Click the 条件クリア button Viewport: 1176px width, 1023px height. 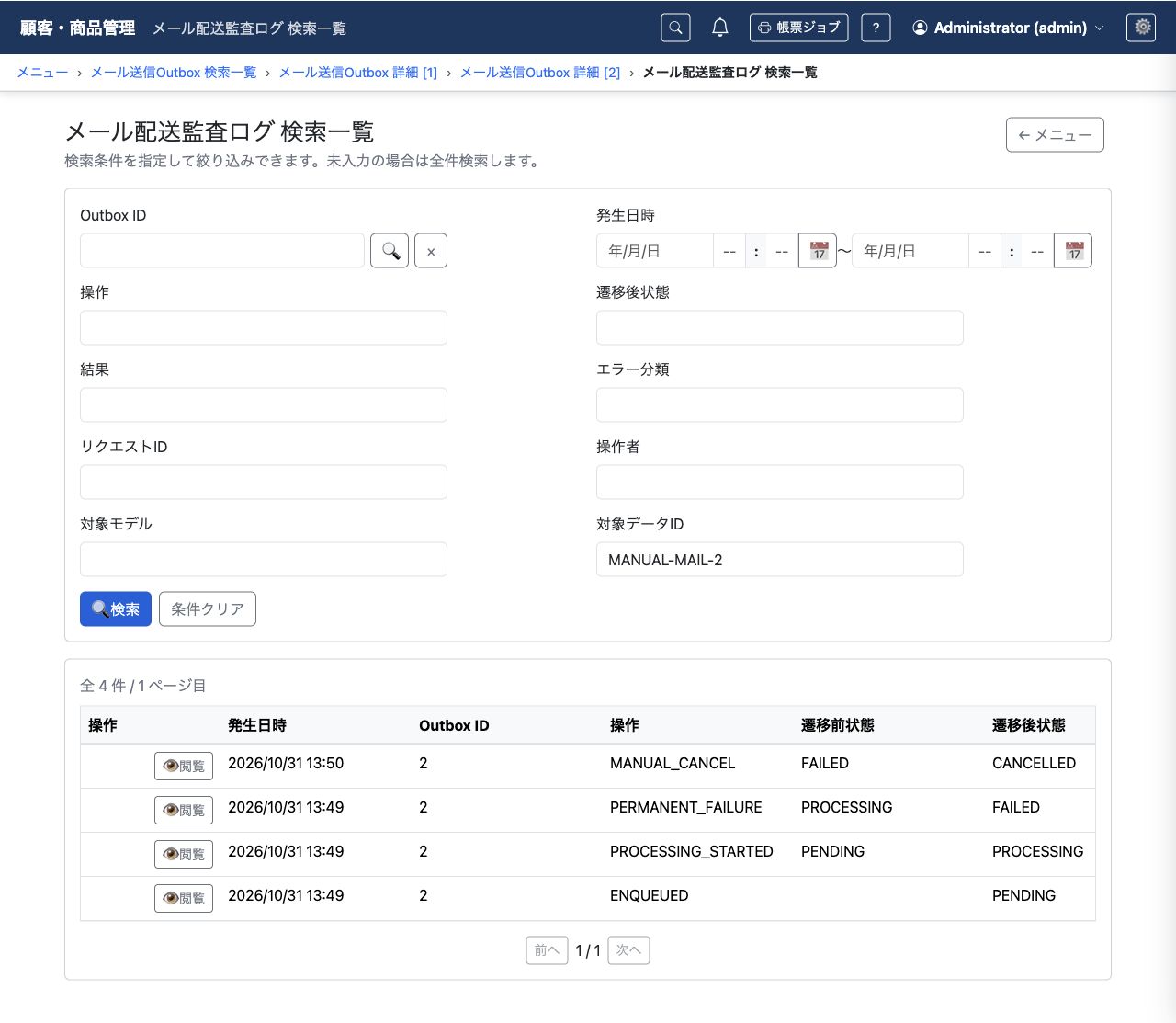208,609
